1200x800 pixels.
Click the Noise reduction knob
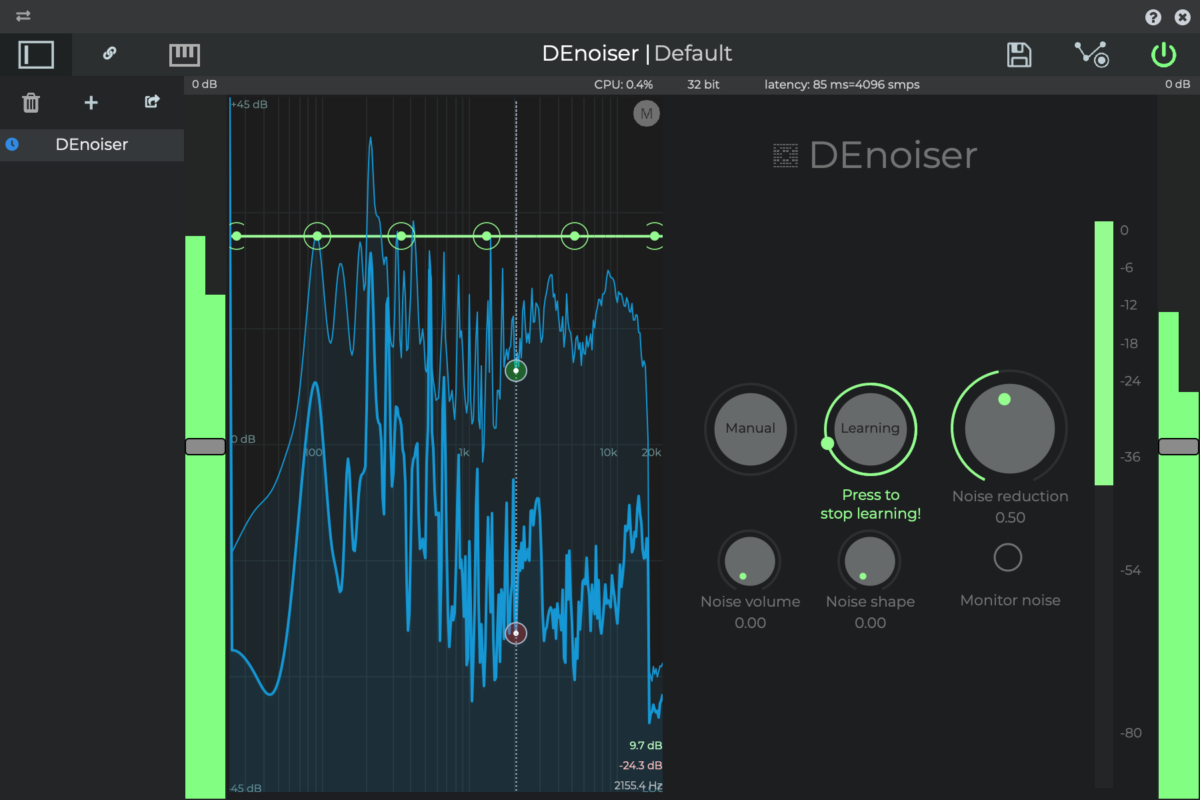point(1009,428)
